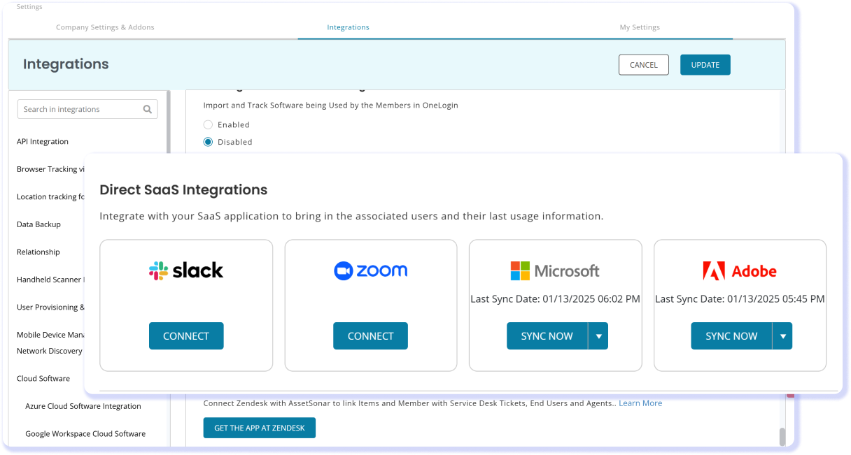Open Data Backup in sidebar
The image size is (851, 455).
coord(39,224)
